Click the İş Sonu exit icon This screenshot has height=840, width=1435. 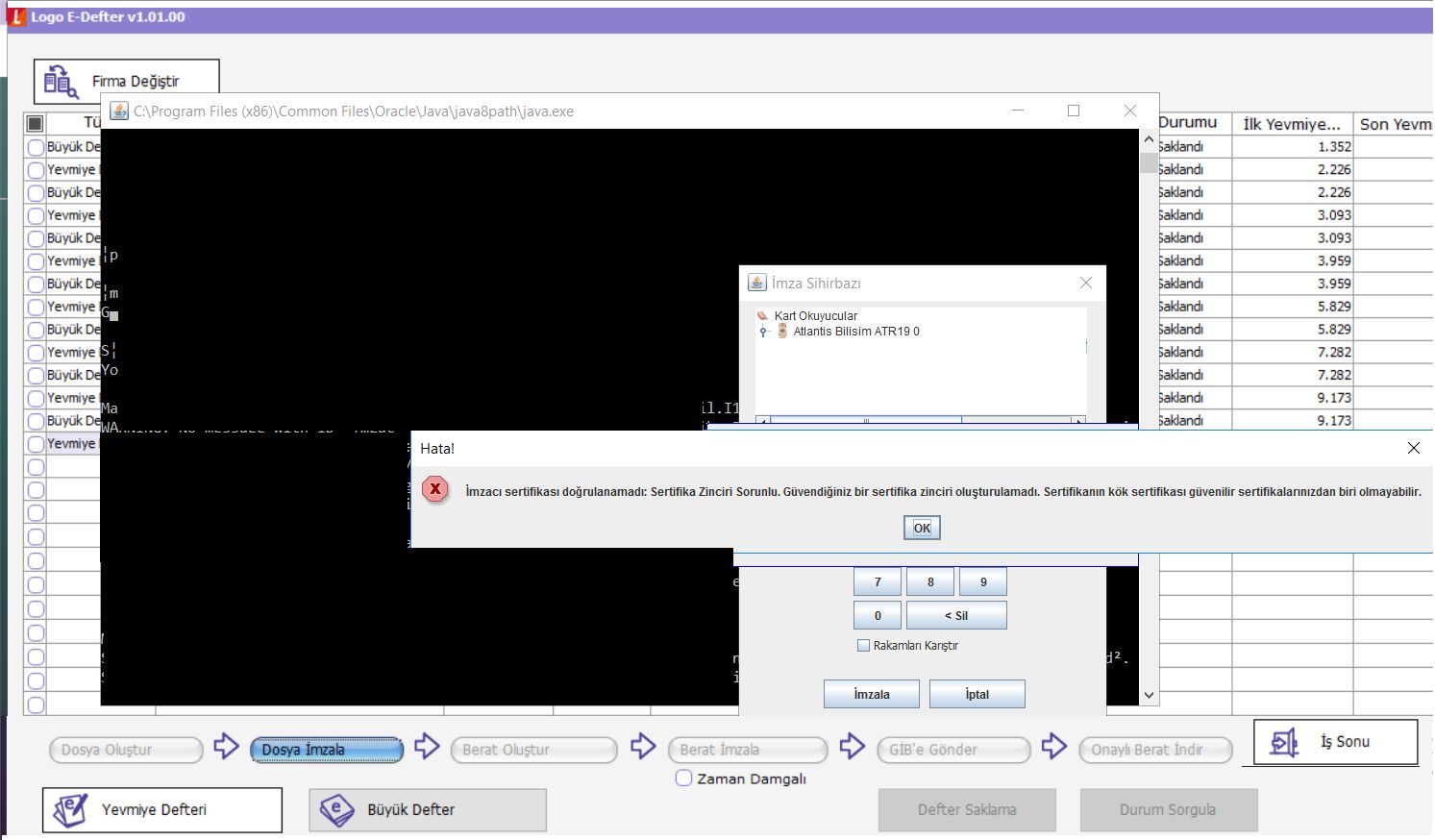tap(1285, 743)
